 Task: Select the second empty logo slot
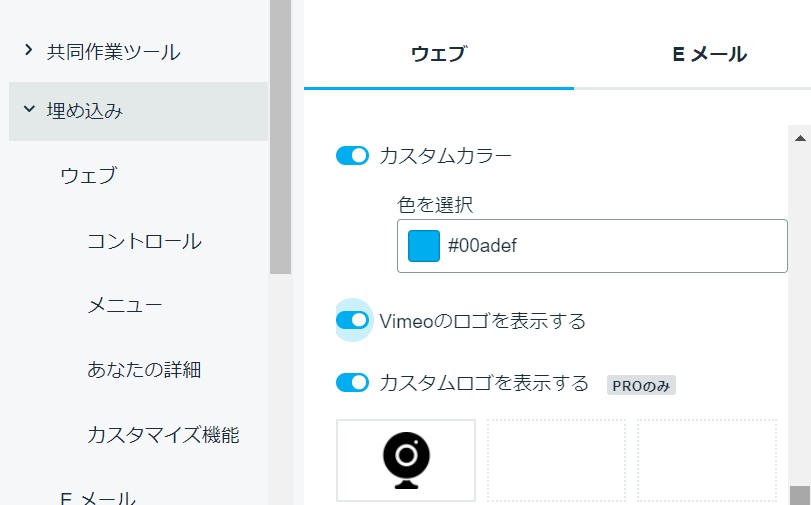tap(557, 460)
